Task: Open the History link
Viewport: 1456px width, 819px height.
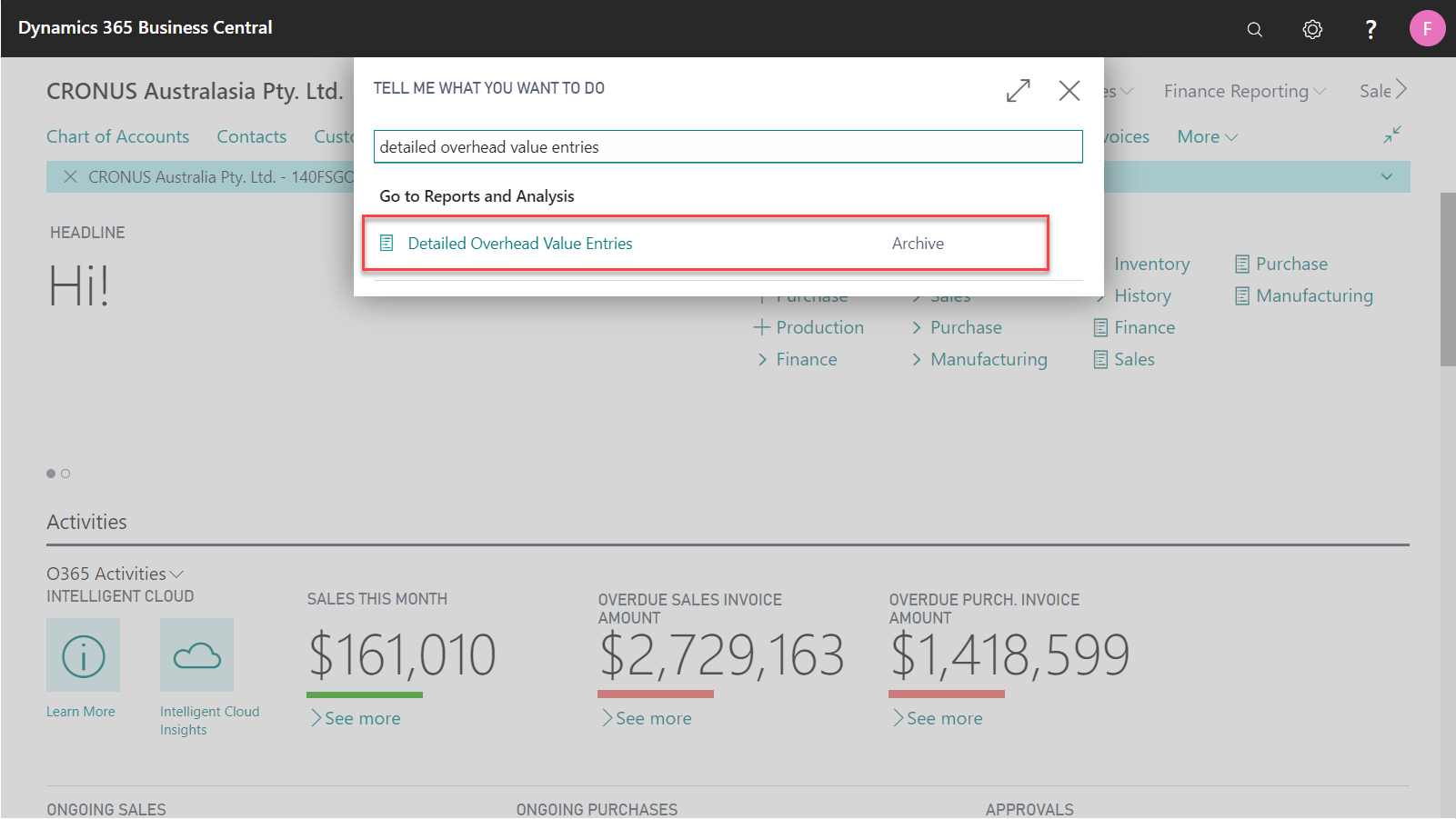Action: click(x=1142, y=295)
